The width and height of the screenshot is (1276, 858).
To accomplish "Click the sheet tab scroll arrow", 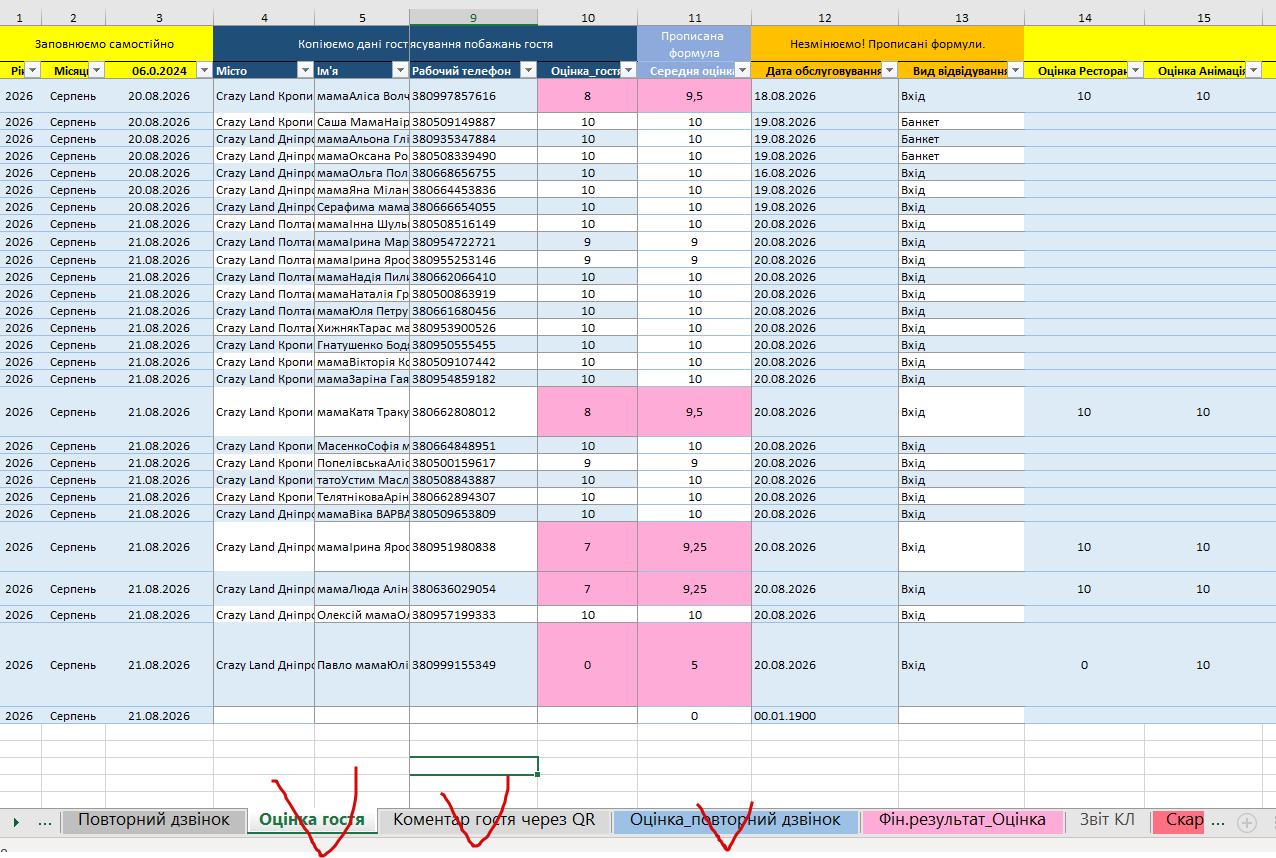I will tap(16, 822).
